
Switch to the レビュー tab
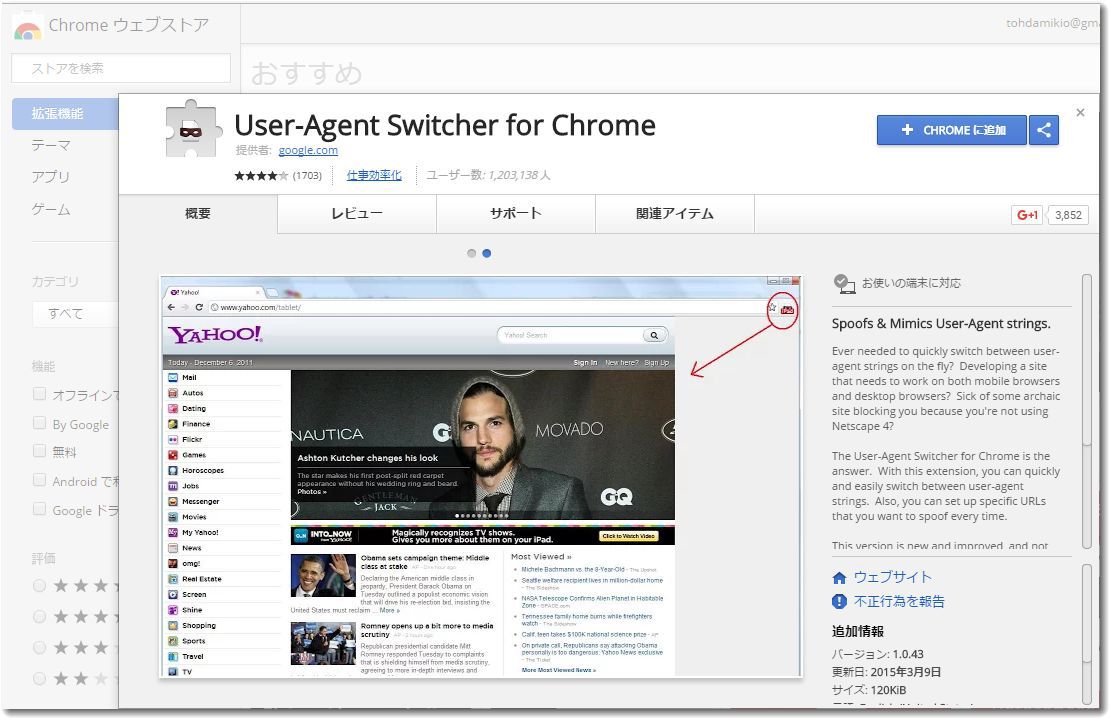(x=356, y=214)
